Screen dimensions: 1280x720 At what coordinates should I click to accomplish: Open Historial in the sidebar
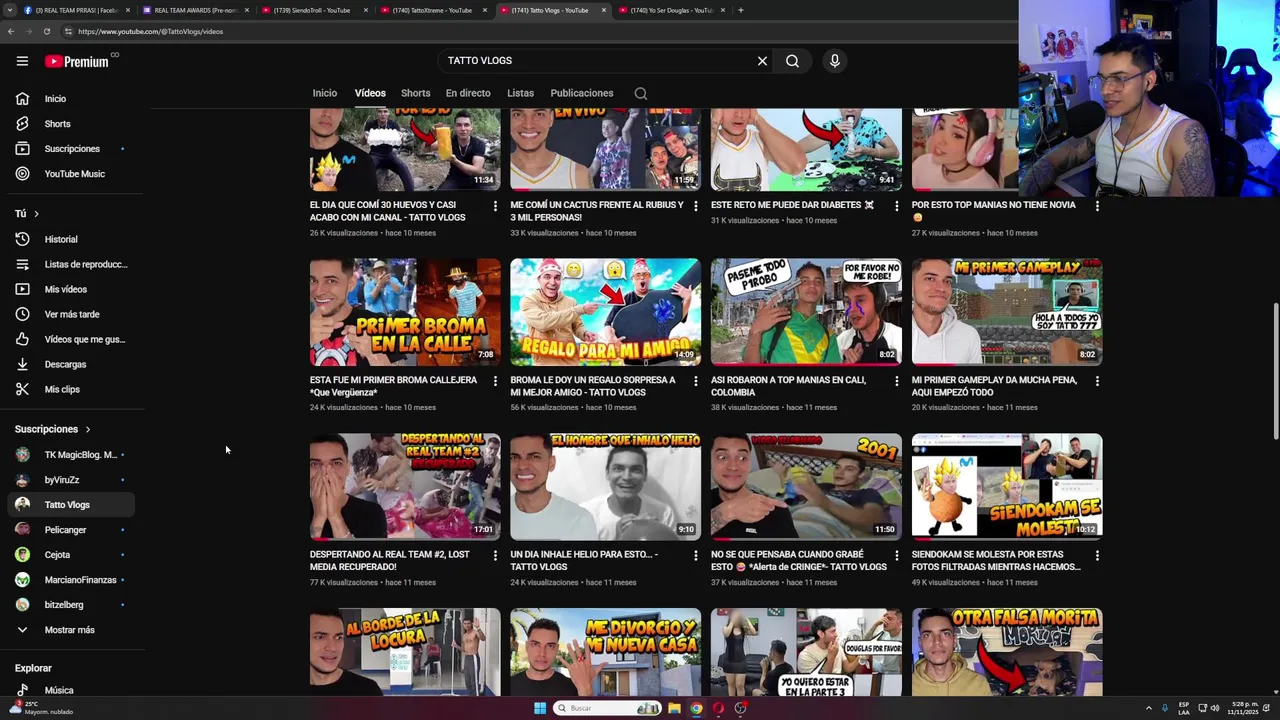(69, 239)
